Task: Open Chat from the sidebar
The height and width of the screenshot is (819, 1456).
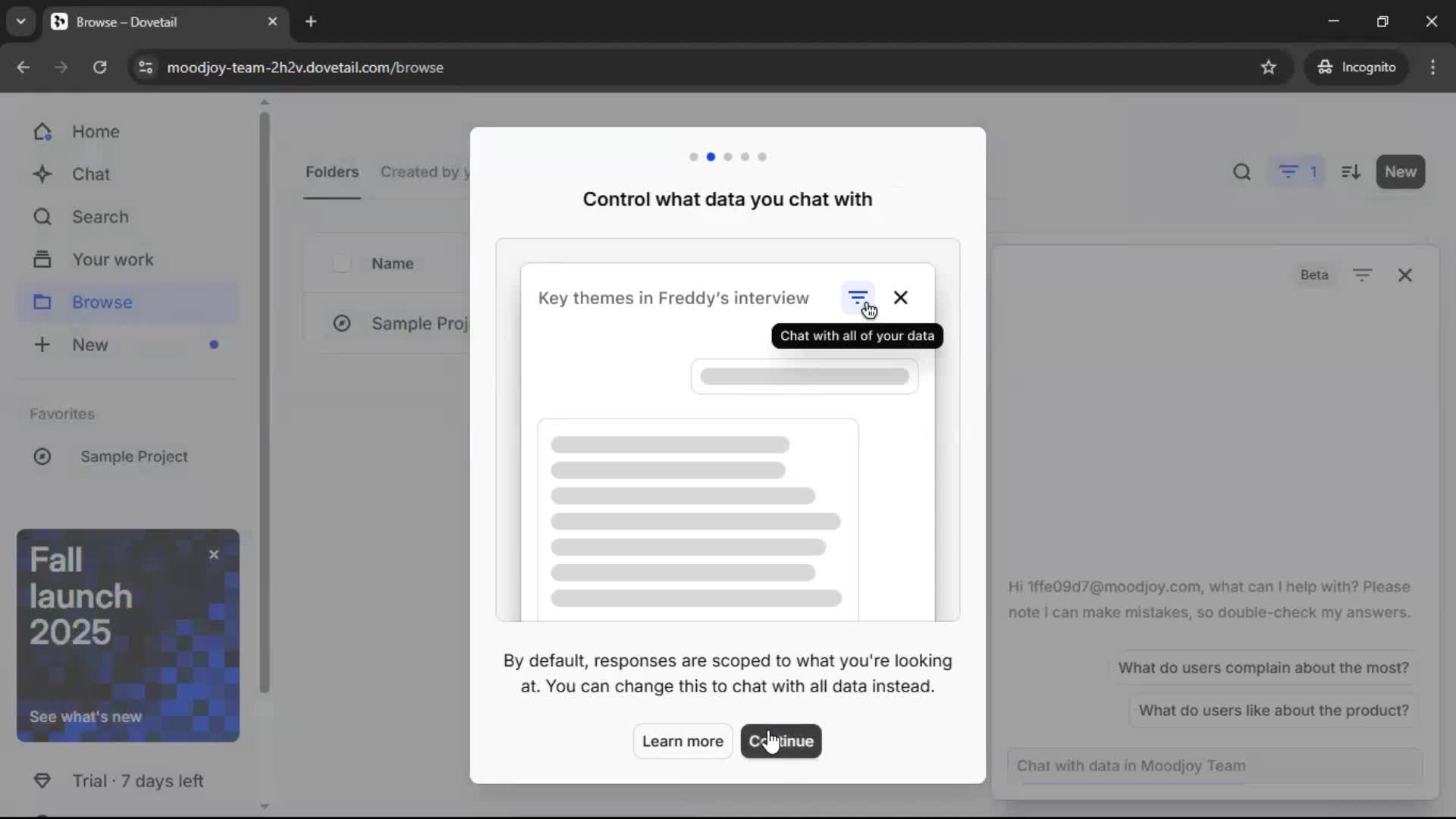Action: point(91,174)
